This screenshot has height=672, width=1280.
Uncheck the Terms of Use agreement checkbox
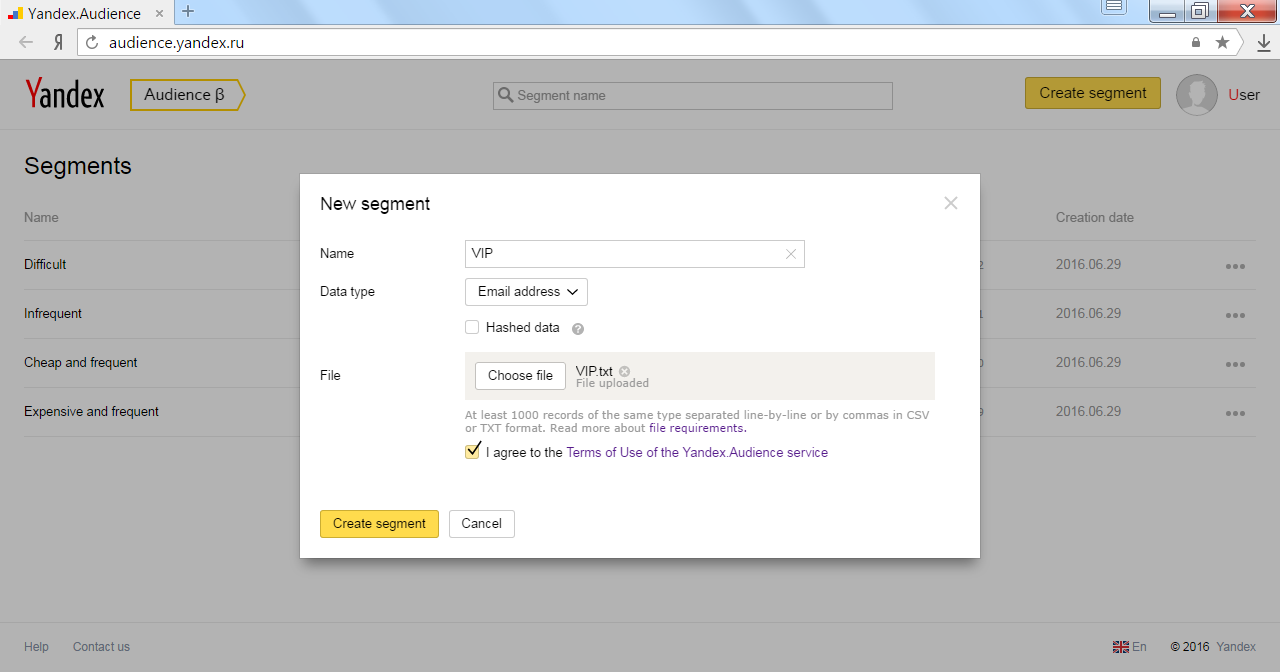pos(472,452)
